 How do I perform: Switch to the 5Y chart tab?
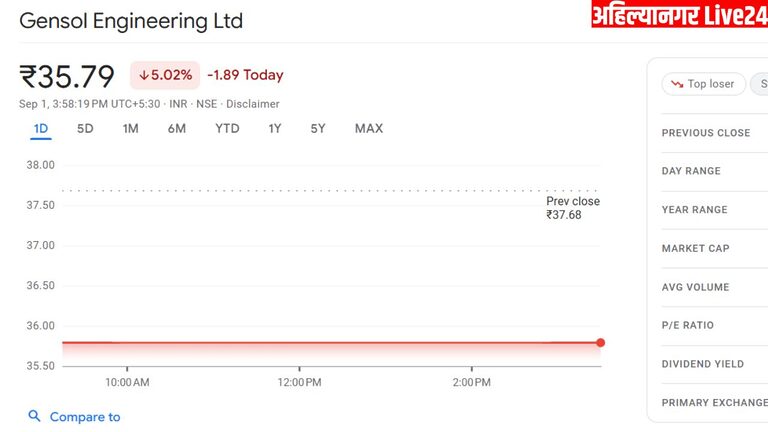click(x=318, y=128)
